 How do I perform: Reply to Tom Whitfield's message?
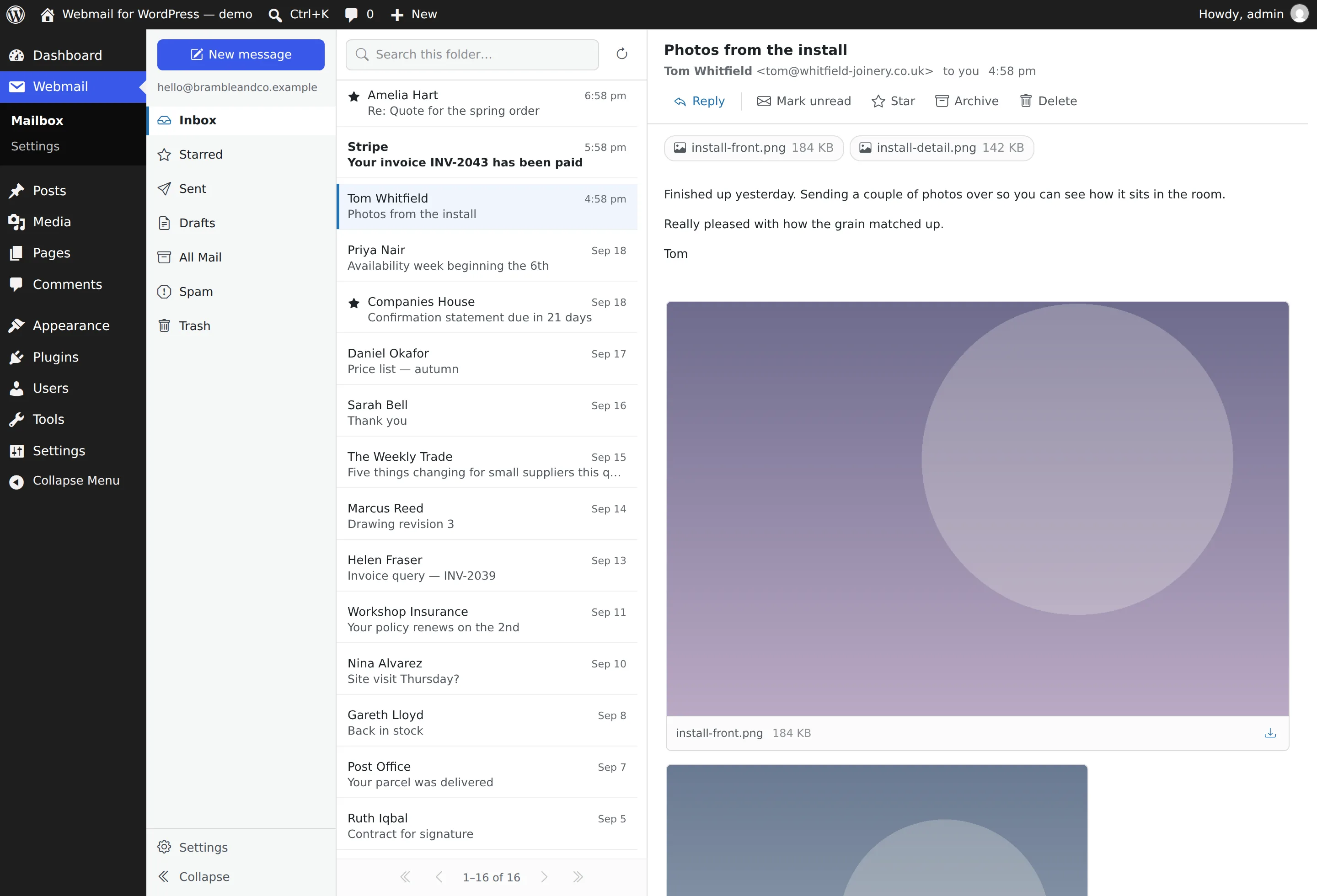(699, 101)
